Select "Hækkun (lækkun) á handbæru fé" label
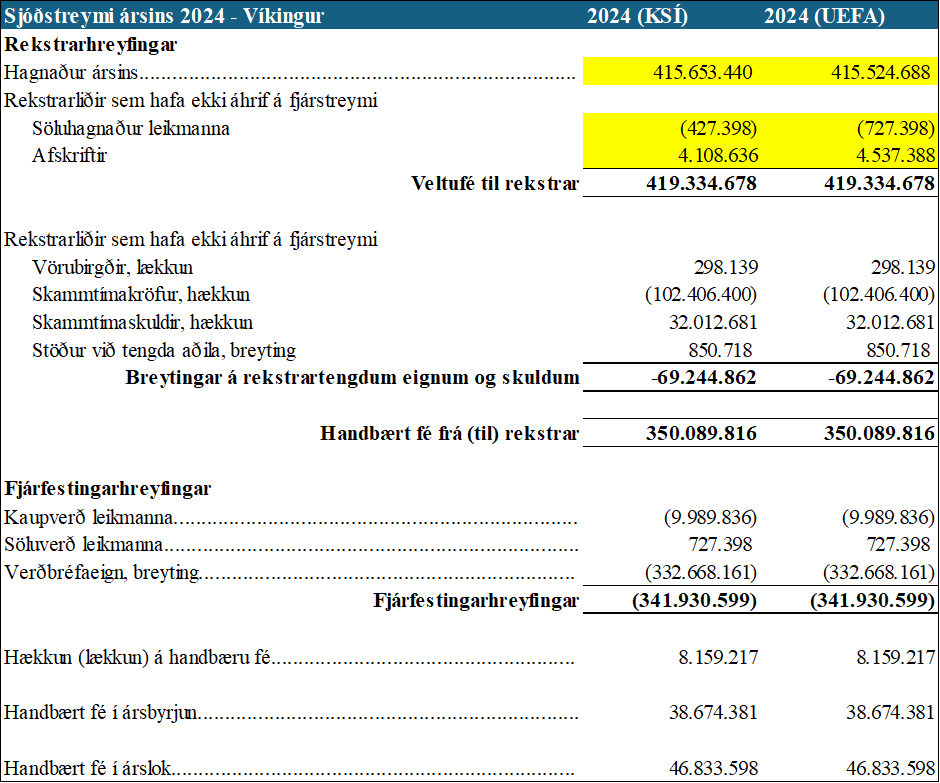Viewport: 940px width, 783px height. coord(137,658)
